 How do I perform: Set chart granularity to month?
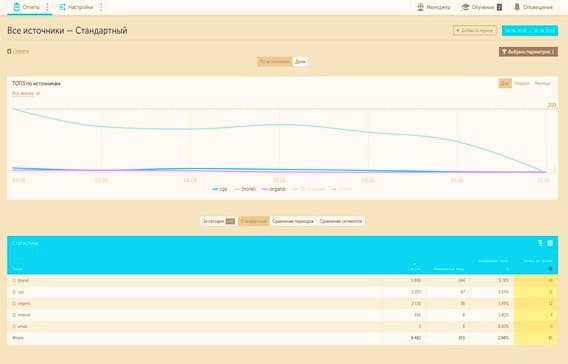[x=542, y=83]
